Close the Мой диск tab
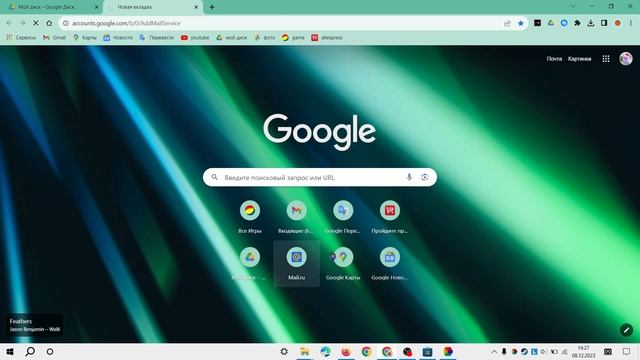 click(x=97, y=7)
